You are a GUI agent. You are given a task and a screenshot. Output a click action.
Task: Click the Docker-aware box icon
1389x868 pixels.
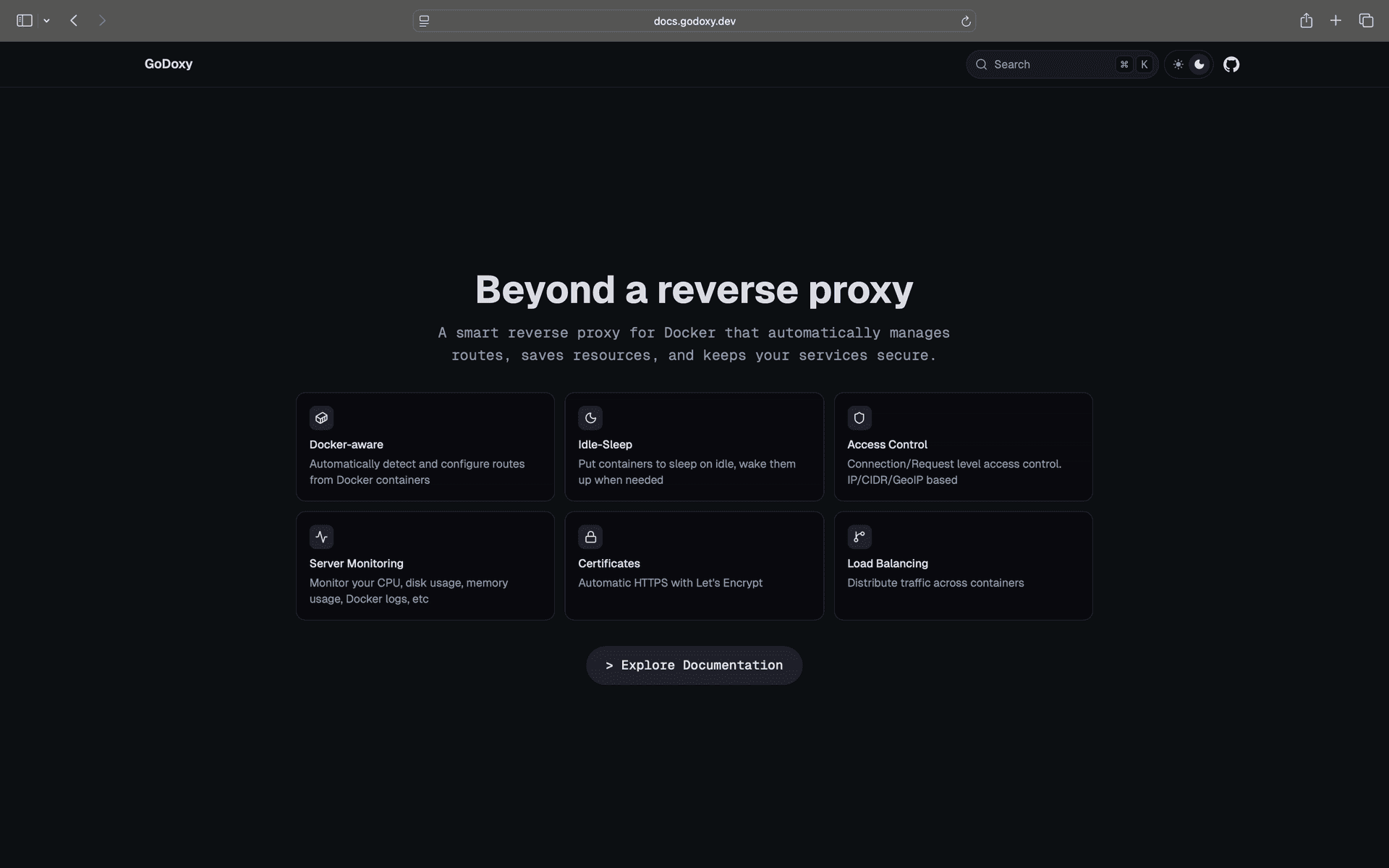(x=321, y=418)
